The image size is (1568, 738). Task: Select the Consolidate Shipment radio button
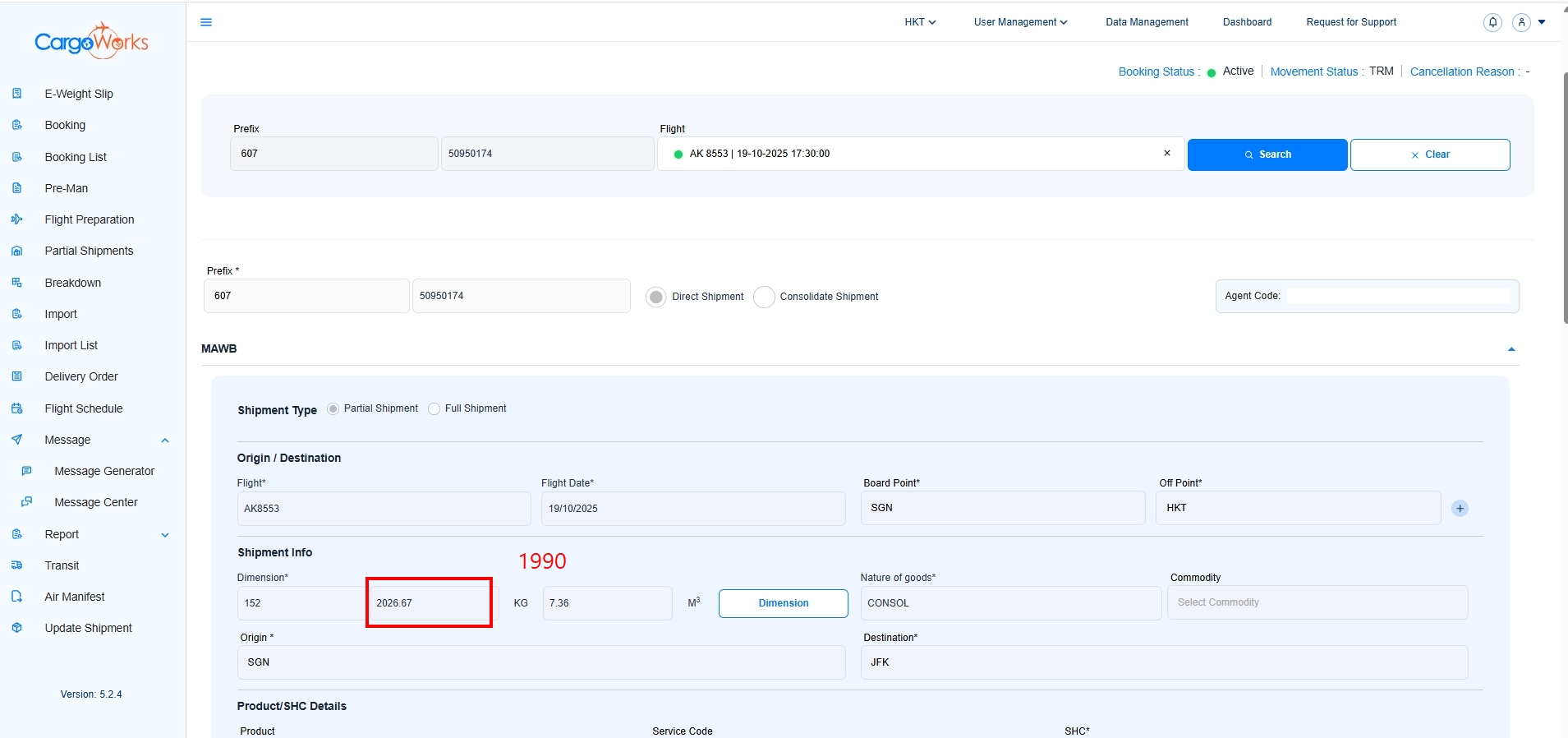click(x=764, y=297)
